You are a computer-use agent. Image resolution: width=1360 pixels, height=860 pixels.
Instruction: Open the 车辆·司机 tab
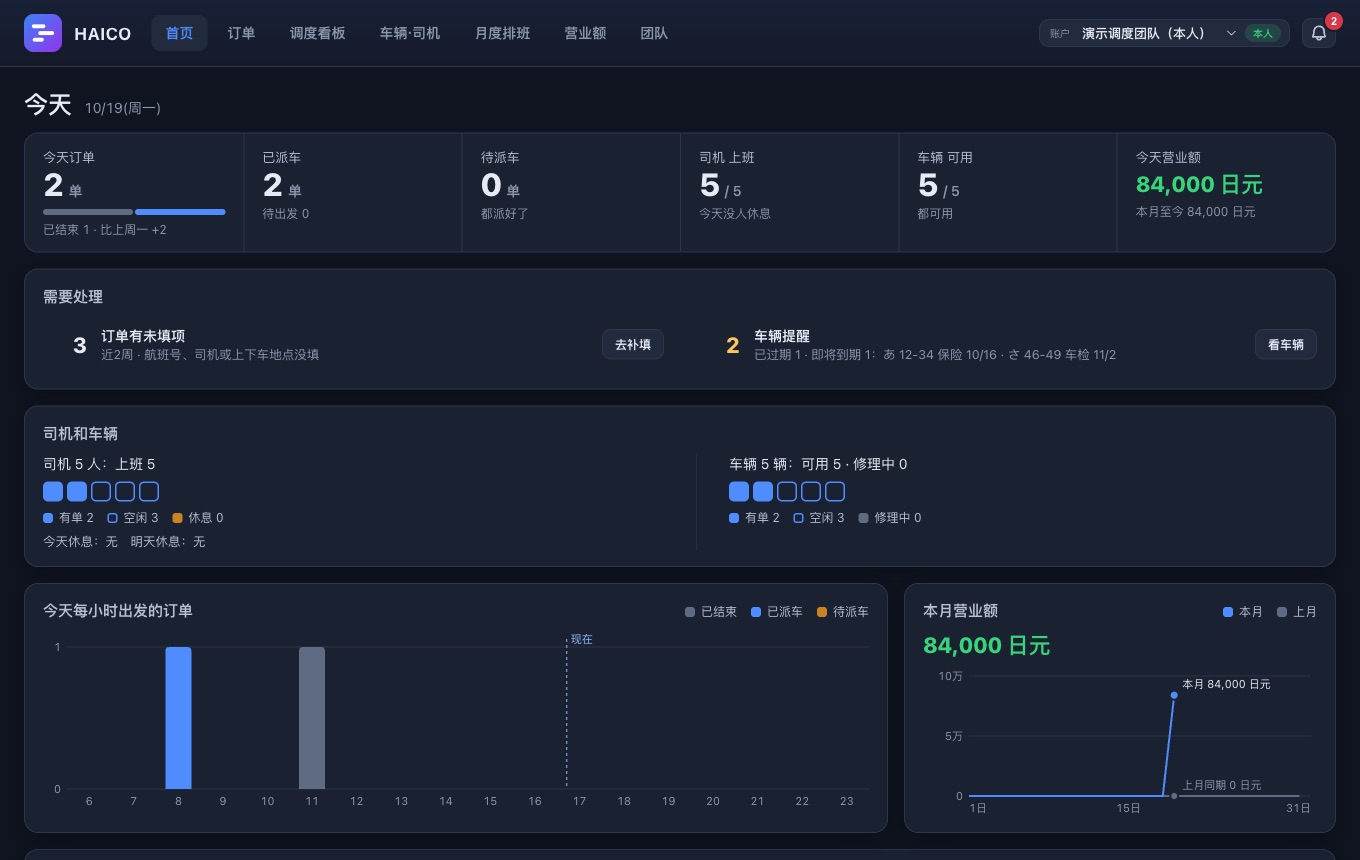tap(410, 33)
